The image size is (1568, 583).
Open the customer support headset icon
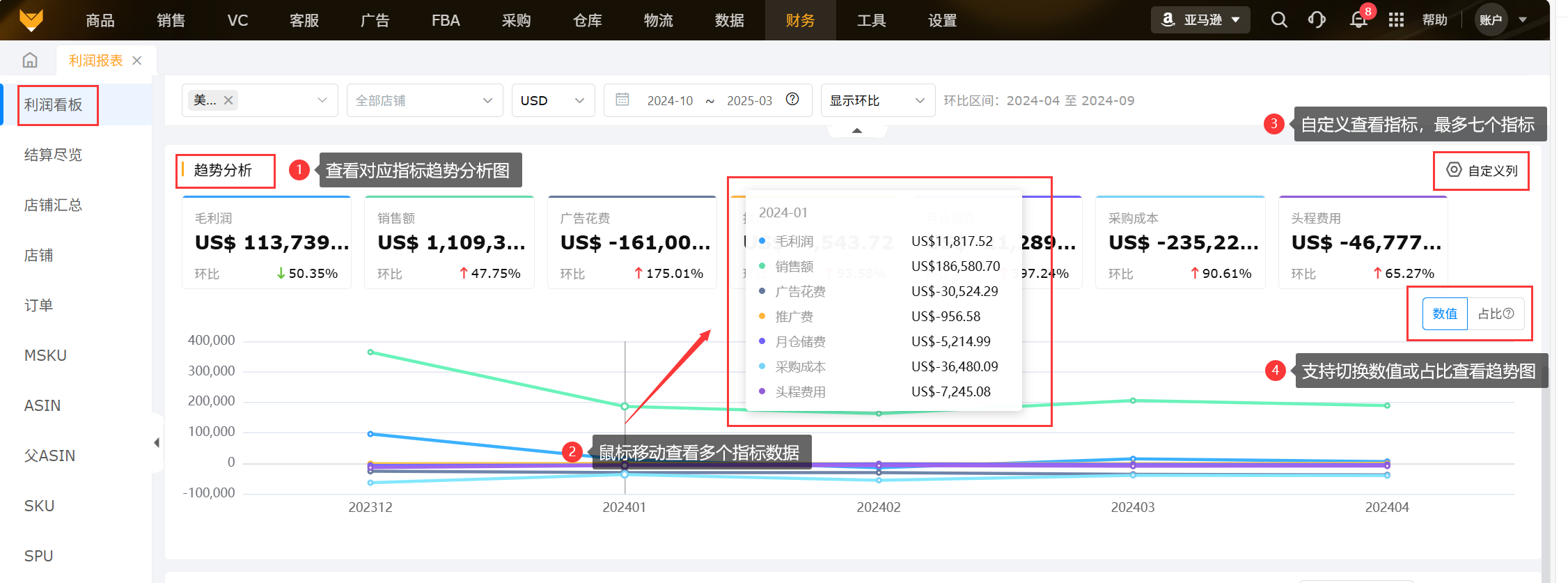point(1317,20)
